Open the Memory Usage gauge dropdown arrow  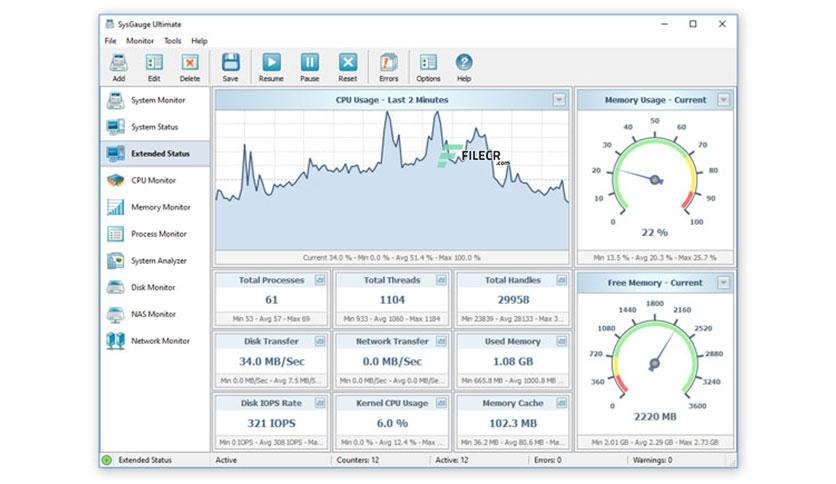[x=724, y=100]
